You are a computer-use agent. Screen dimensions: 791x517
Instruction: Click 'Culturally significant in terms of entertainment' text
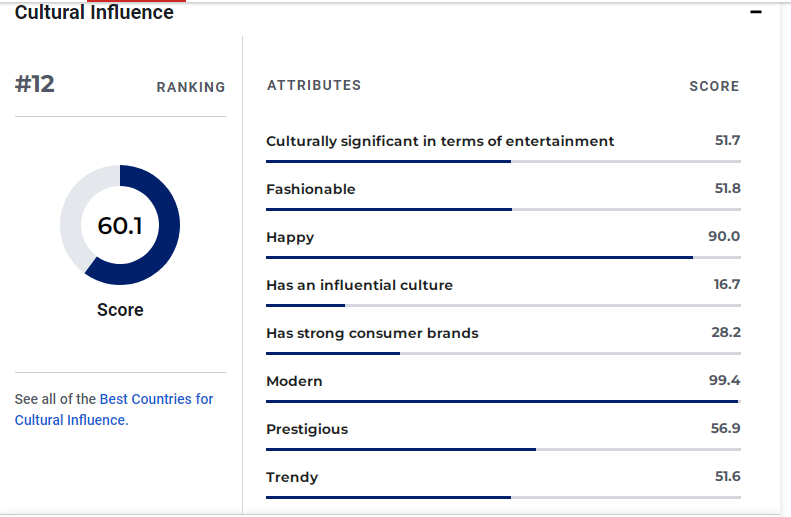[x=440, y=141]
